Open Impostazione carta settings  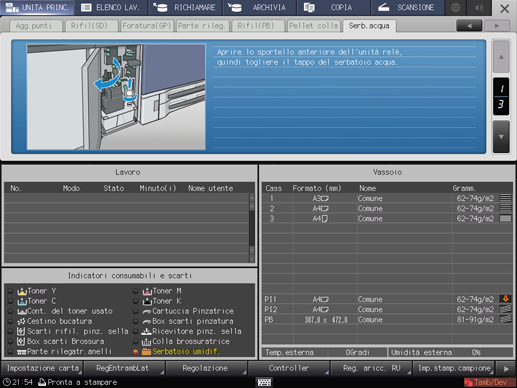42,368
